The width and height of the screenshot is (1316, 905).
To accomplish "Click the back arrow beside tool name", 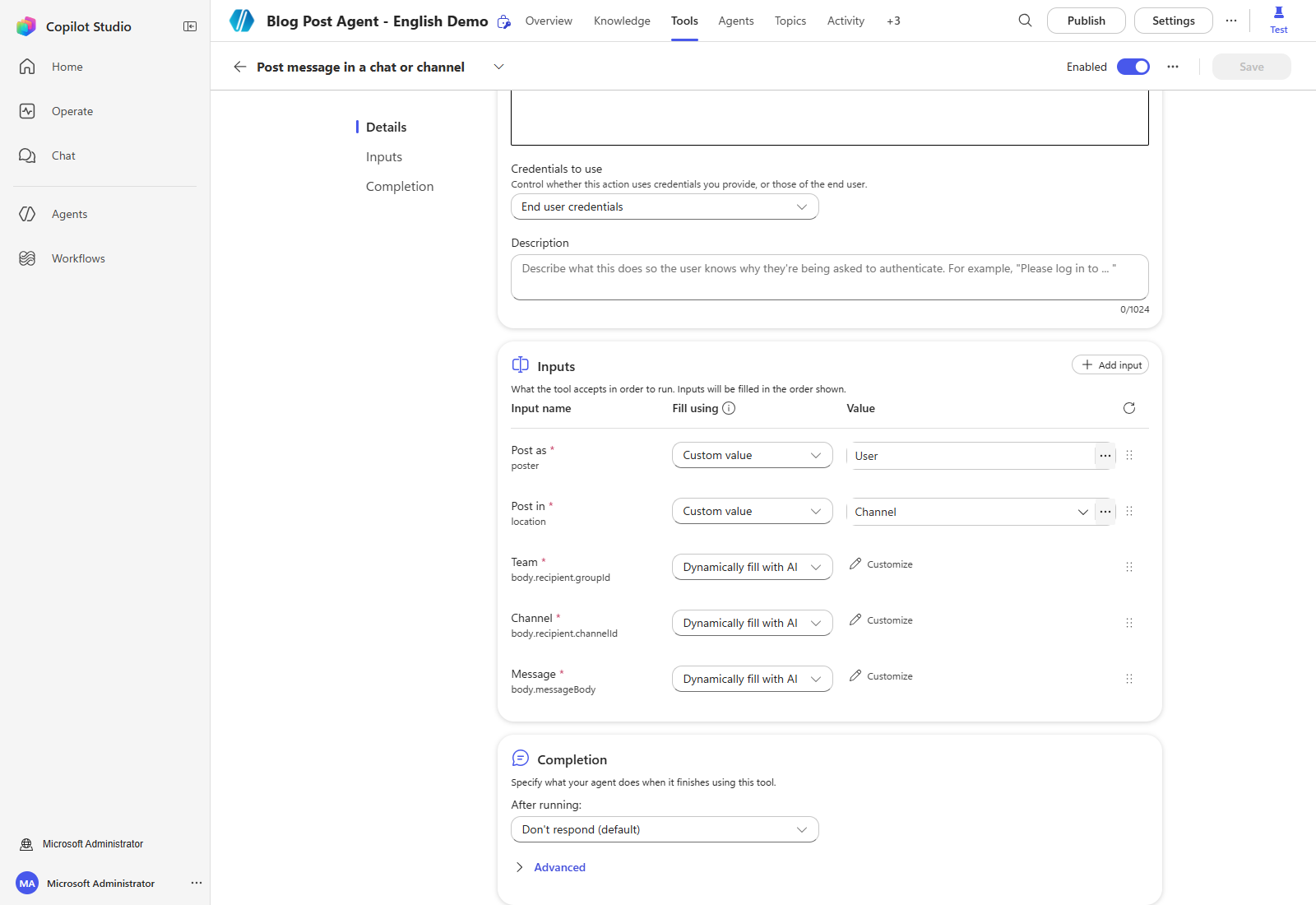I will 240,67.
